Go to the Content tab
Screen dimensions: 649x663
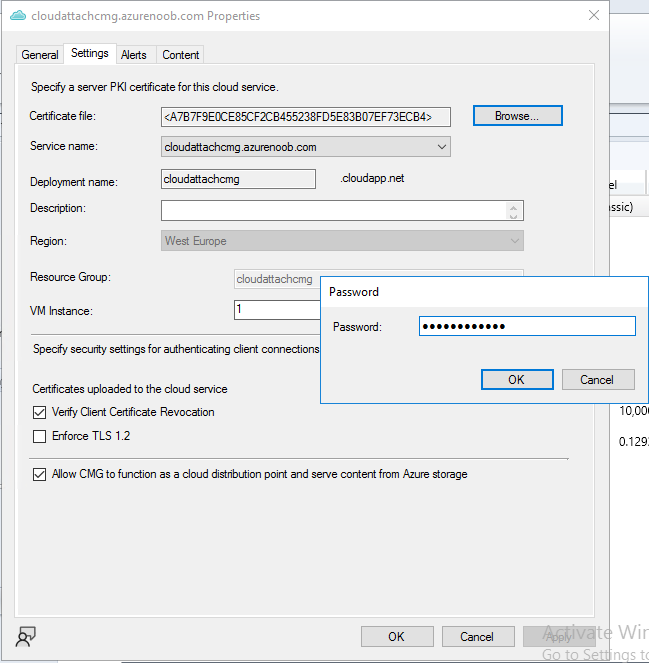[x=181, y=55]
